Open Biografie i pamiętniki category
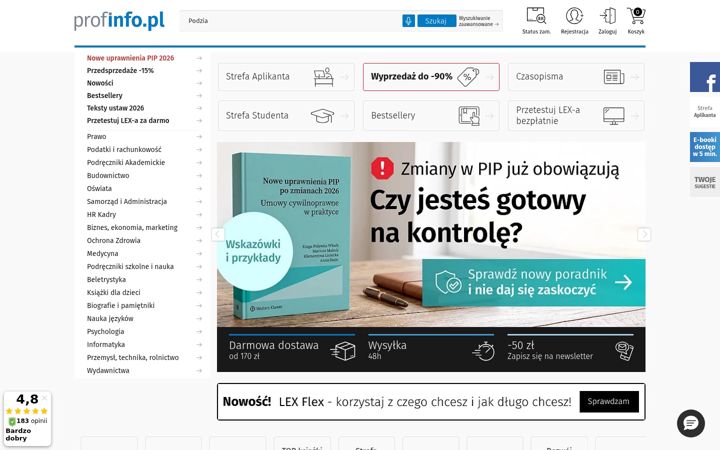 pos(121,305)
